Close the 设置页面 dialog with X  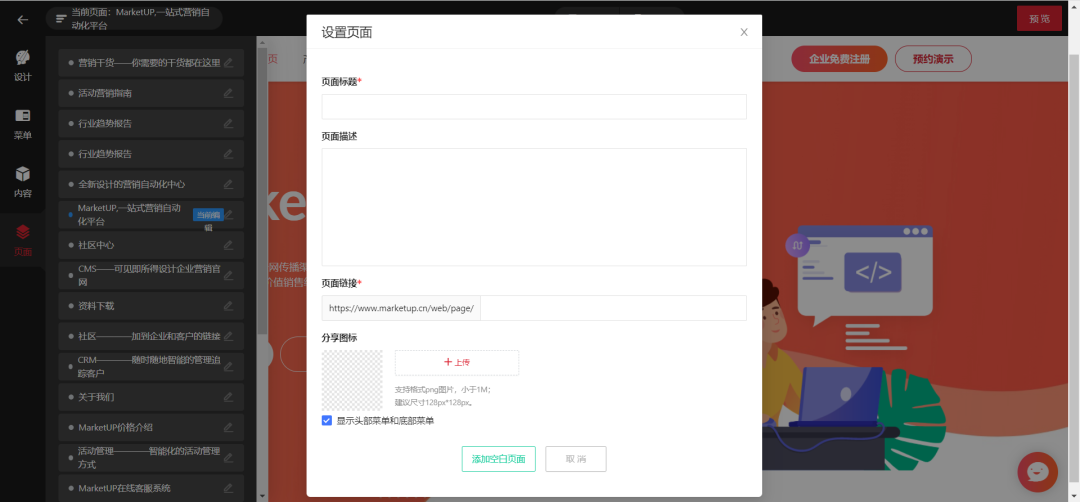(x=744, y=32)
